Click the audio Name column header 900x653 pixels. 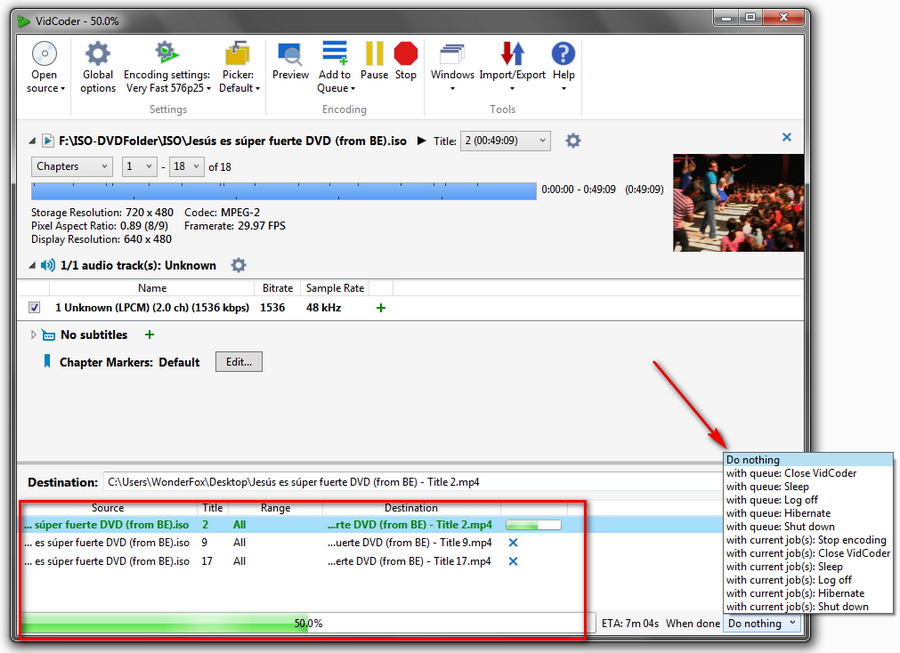152,288
